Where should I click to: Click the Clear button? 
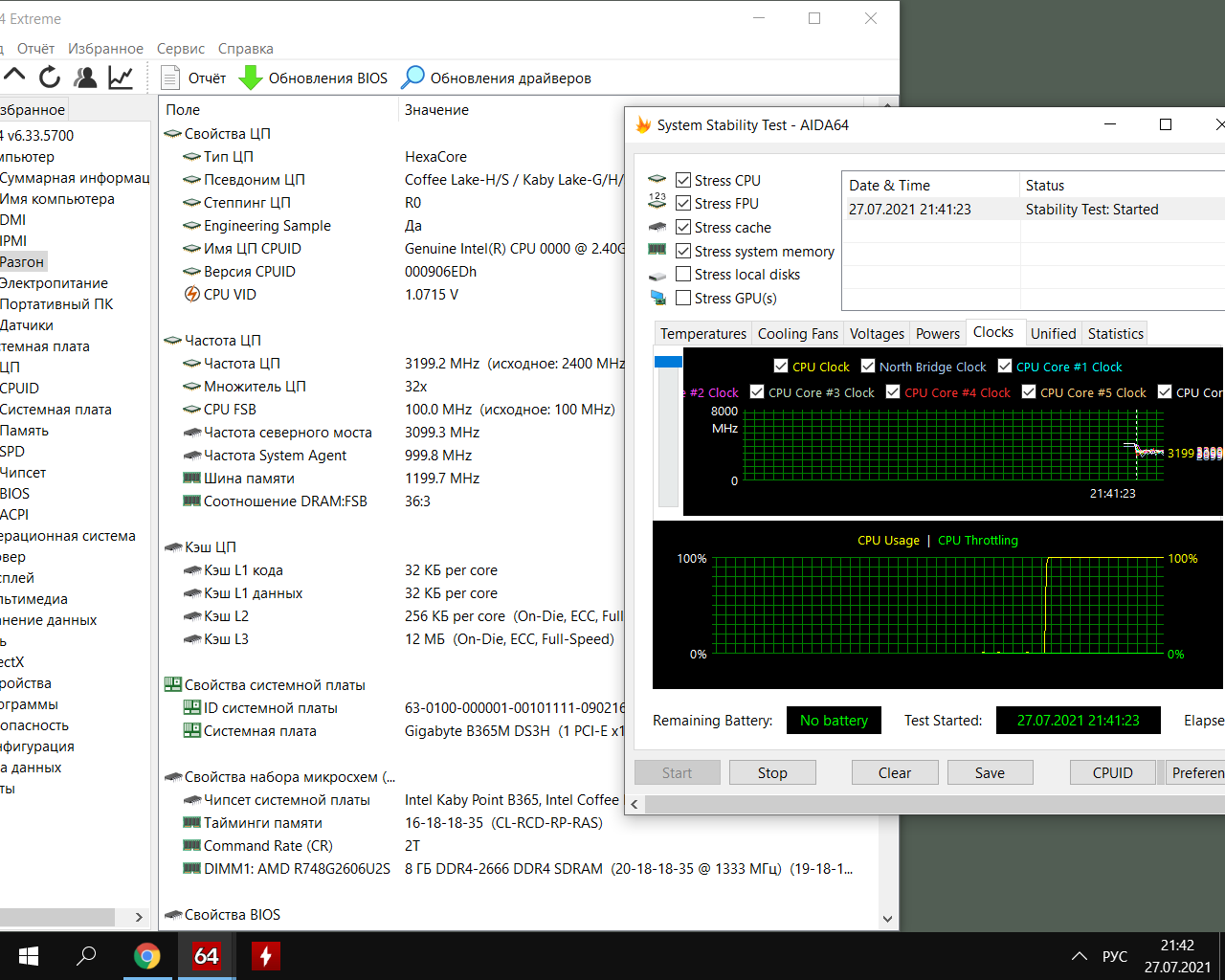pos(895,772)
